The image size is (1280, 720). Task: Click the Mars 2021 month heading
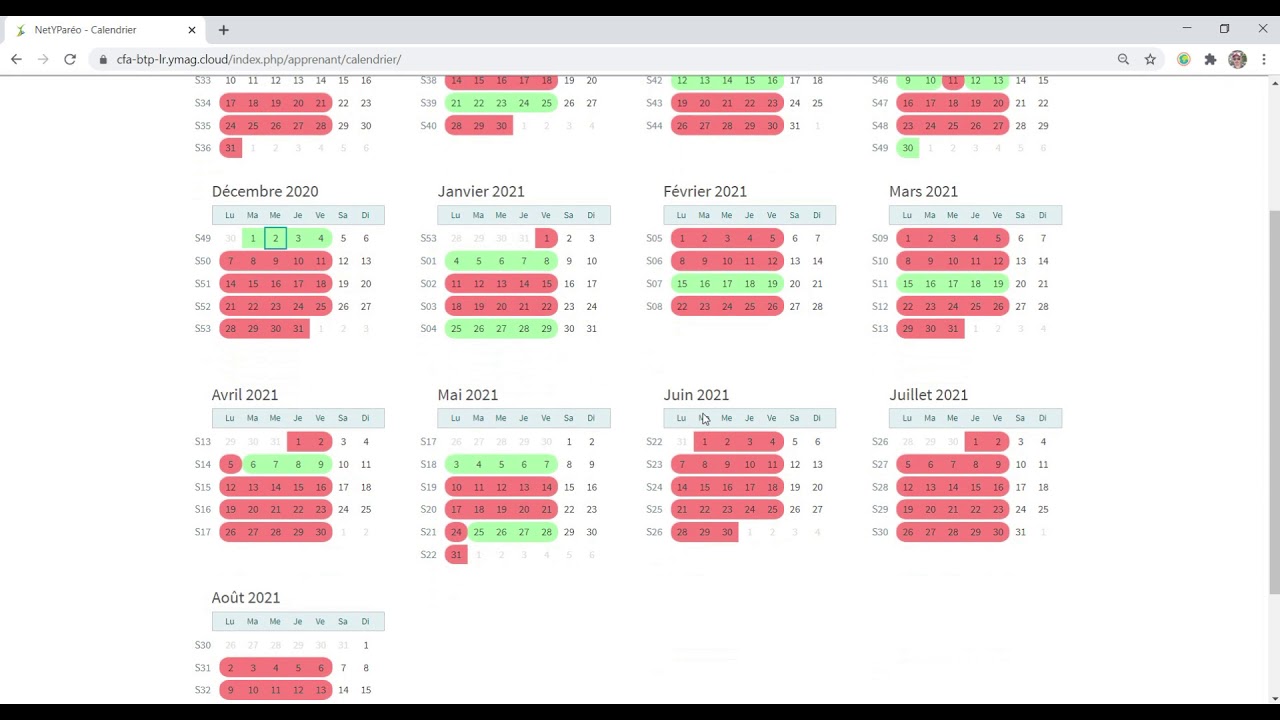point(923,191)
